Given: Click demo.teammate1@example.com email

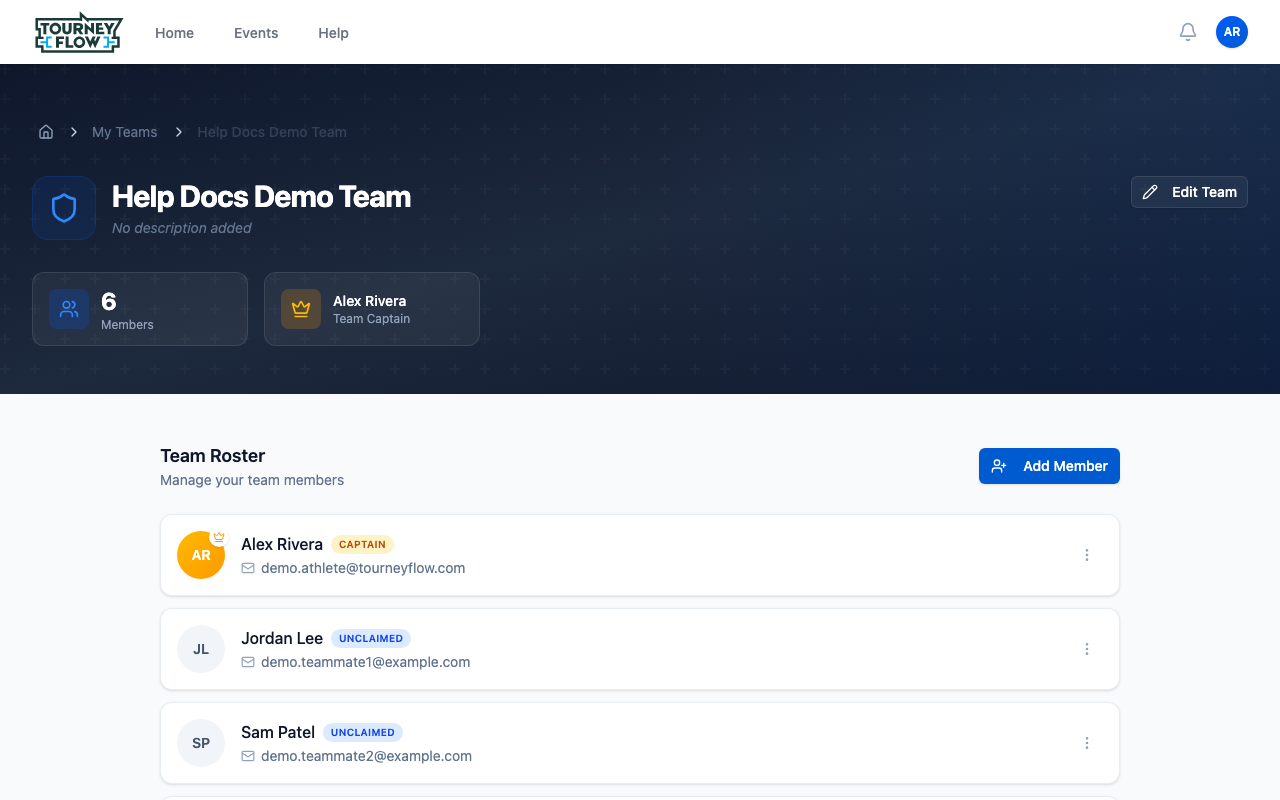Looking at the screenshot, I should tap(365, 662).
